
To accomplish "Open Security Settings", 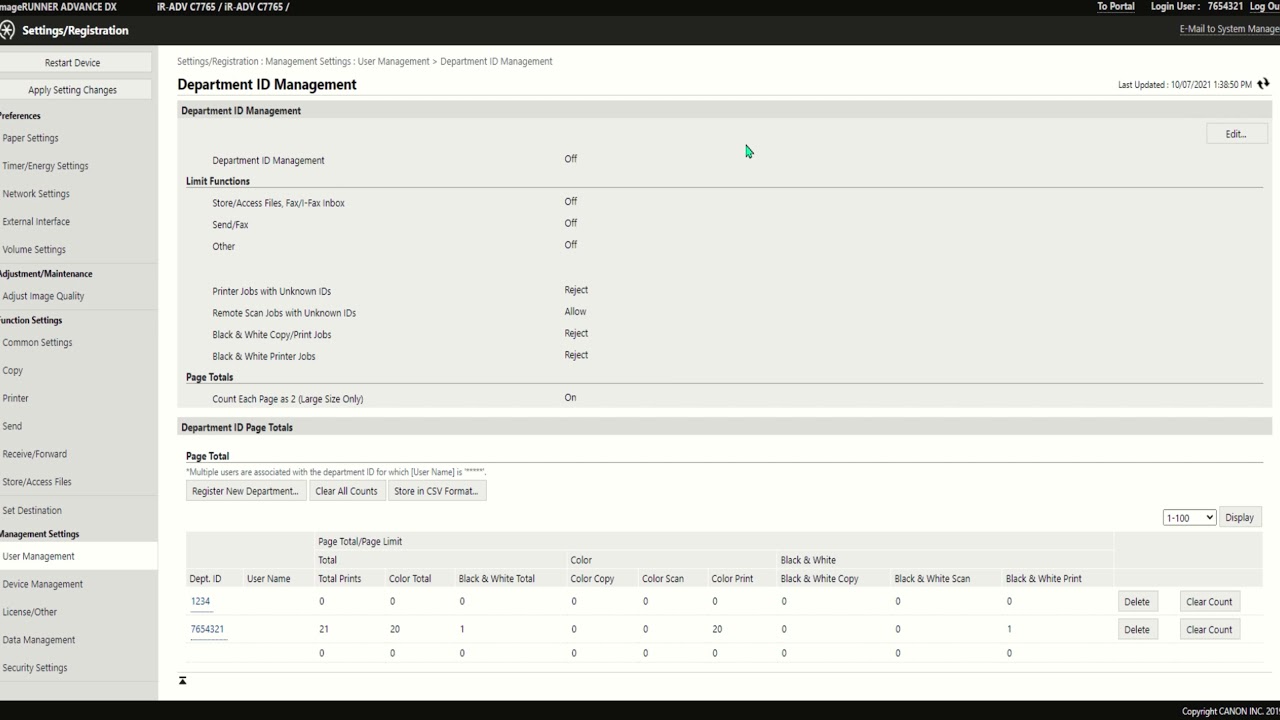I will click(x=35, y=668).
